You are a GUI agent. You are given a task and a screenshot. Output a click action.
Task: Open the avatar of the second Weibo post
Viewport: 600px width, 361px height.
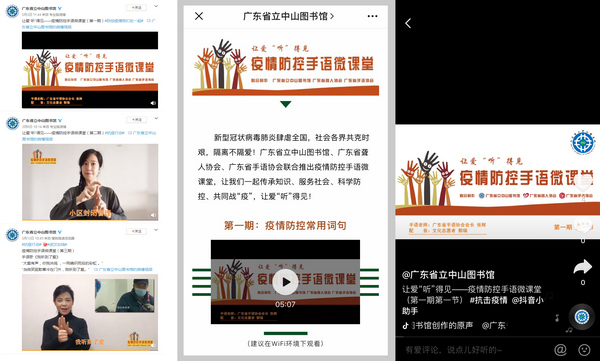click(x=12, y=123)
